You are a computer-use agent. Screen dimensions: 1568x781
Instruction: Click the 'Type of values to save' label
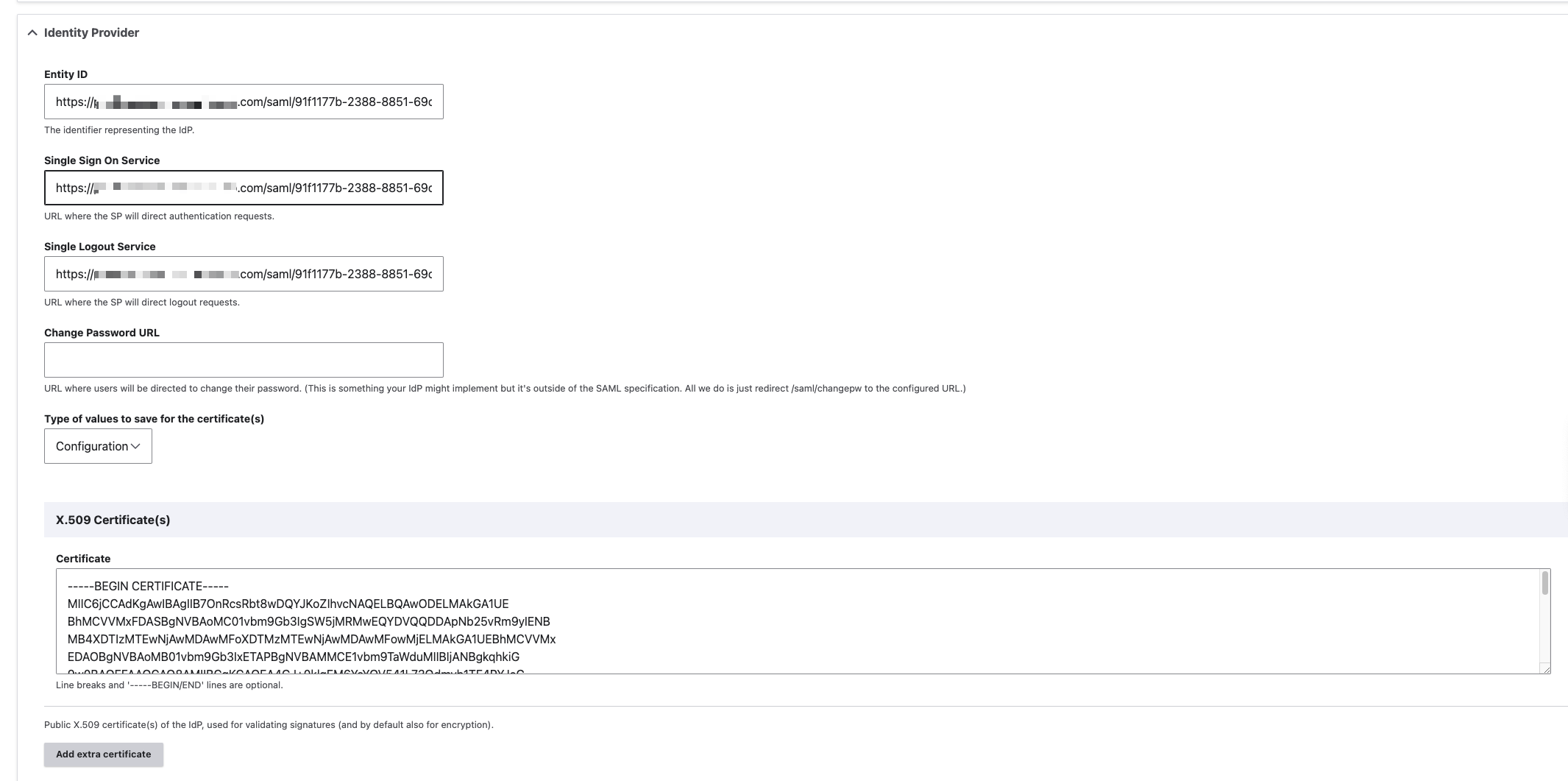tap(154, 419)
